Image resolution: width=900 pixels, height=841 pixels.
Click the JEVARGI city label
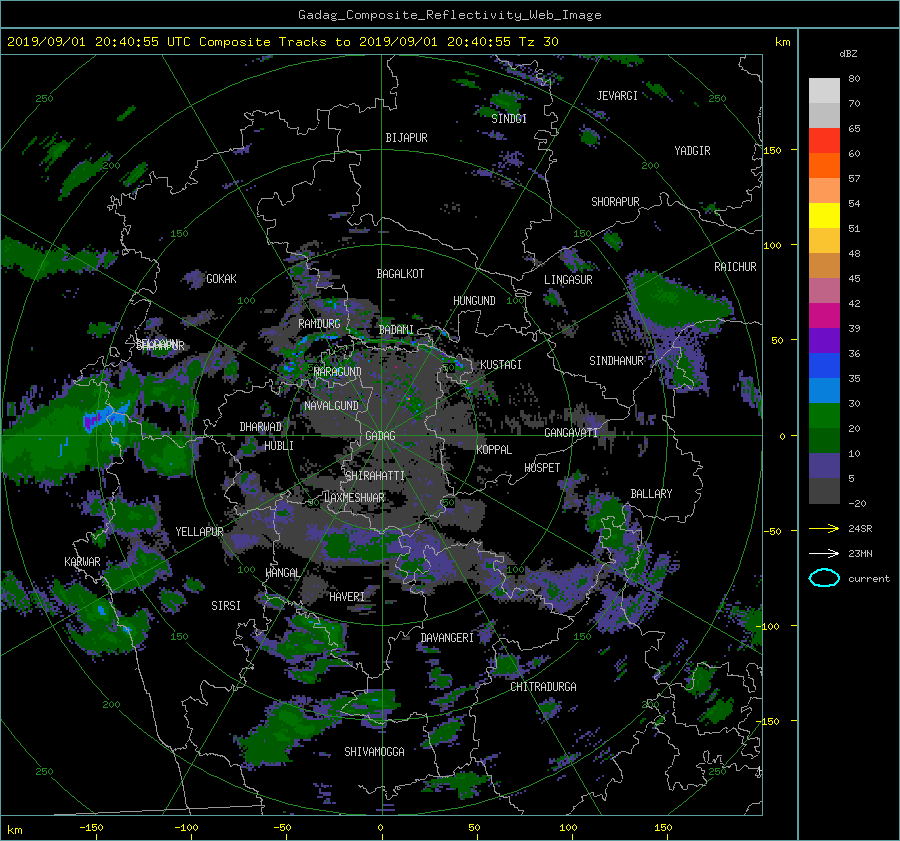(617, 96)
